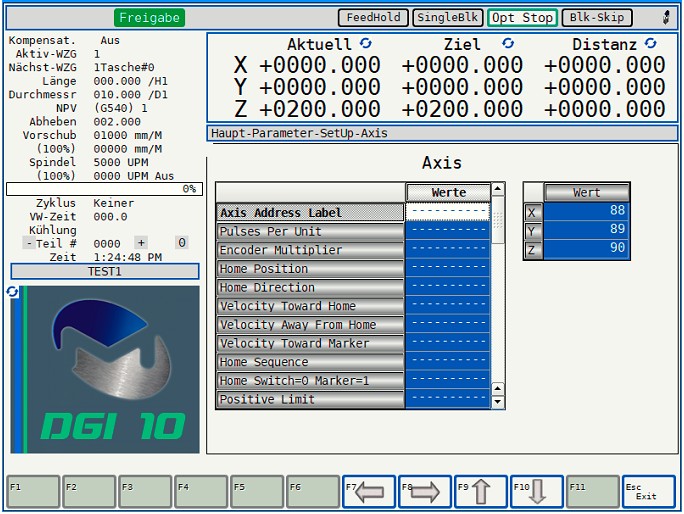Select the Z axis row header
684x514 pixels.
point(533,250)
